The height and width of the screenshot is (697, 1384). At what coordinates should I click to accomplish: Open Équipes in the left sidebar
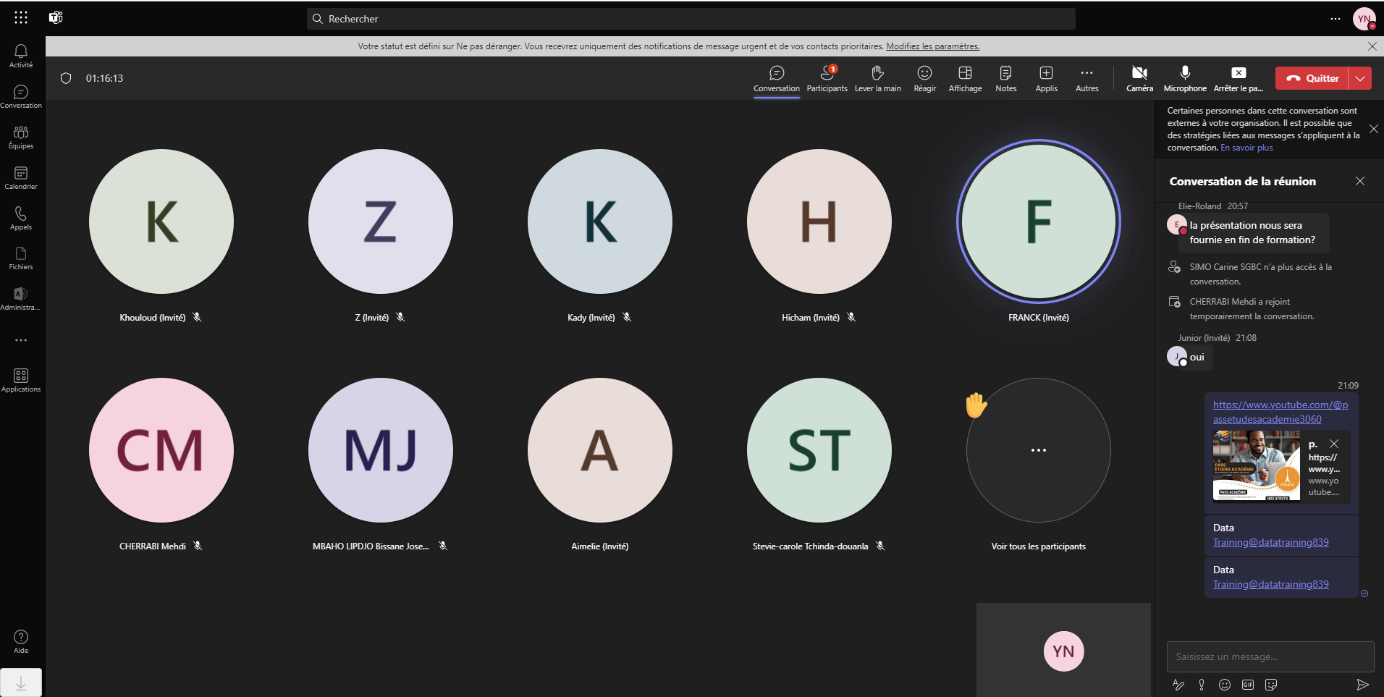21,136
